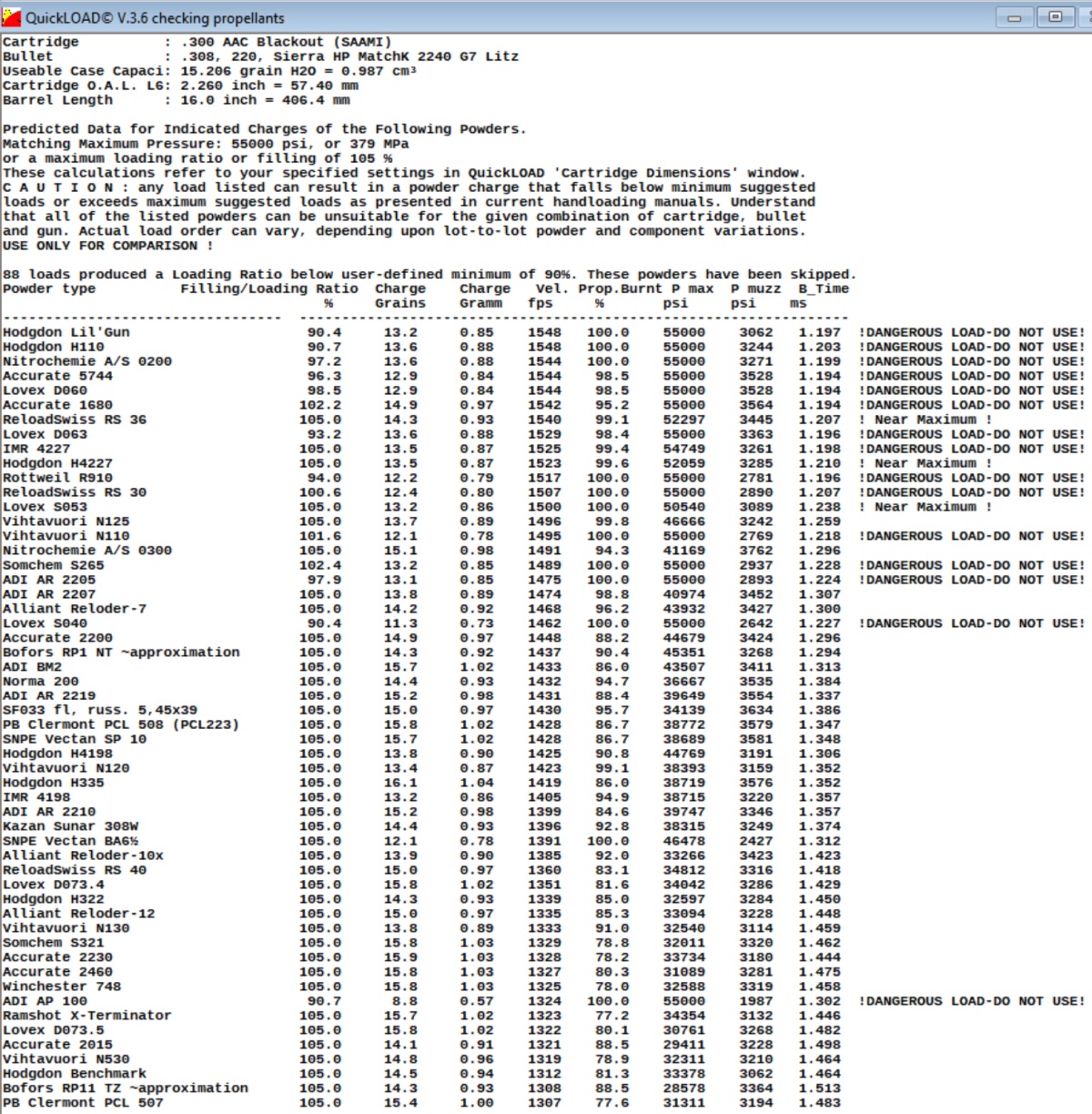This screenshot has width=1092, height=1114.
Task: Click the Filling/Loading Ratio column header
Action: pos(269,289)
